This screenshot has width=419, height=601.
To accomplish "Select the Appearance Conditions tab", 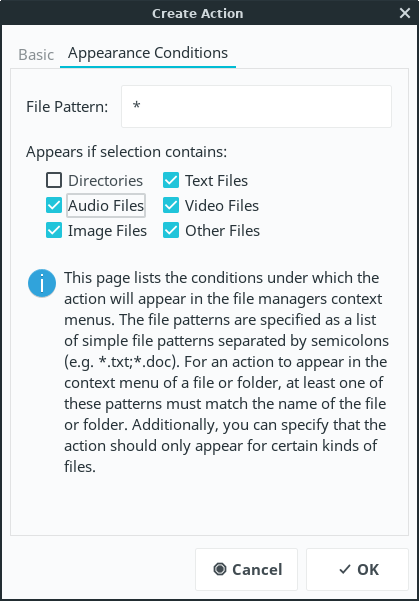I will coord(148,53).
